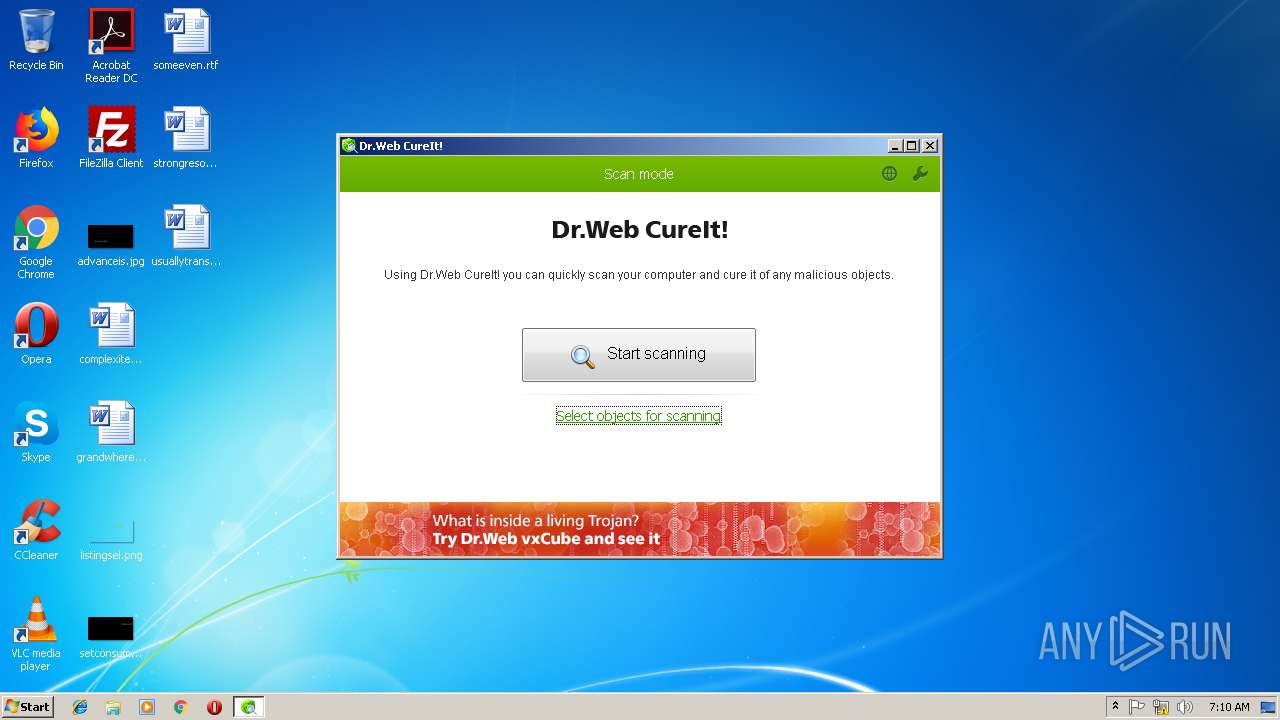Minimize the Dr.Web CureIt! window

point(894,145)
